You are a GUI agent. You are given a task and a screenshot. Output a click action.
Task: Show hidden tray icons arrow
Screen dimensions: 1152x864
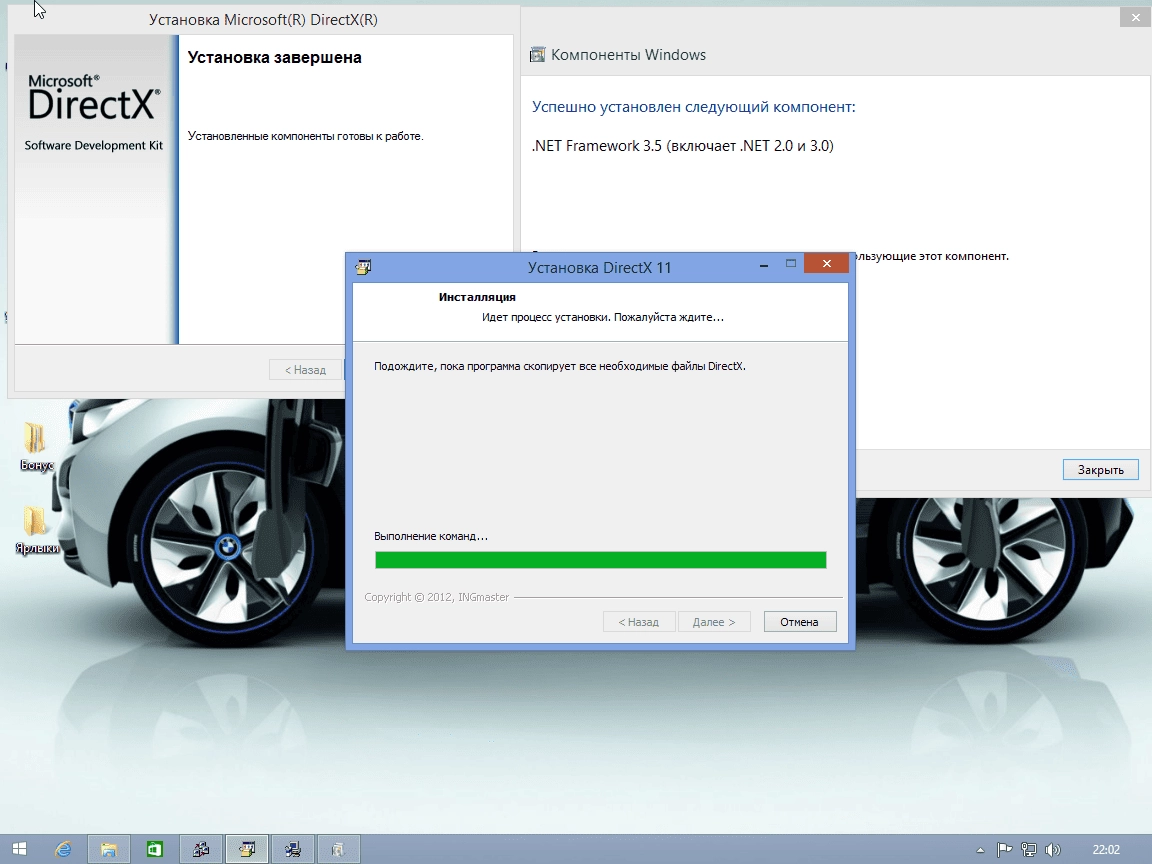980,850
